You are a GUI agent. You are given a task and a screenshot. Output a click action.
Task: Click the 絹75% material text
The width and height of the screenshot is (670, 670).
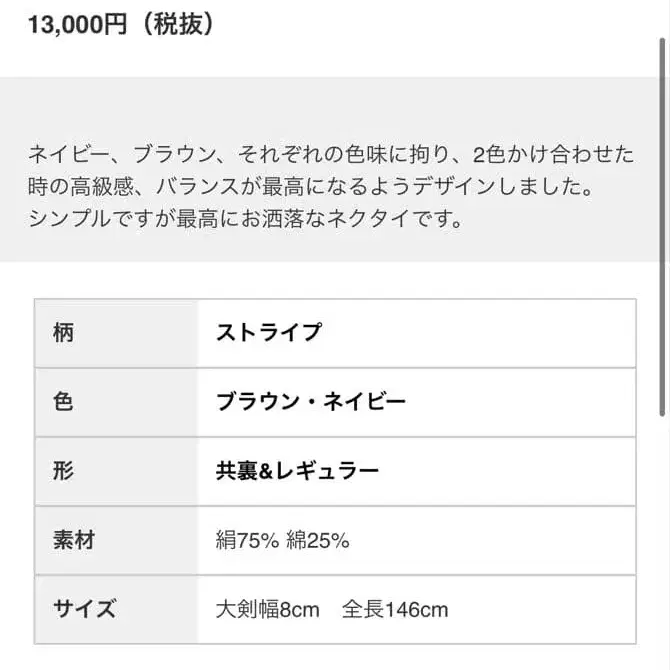pyautogui.click(x=247, y=540)
